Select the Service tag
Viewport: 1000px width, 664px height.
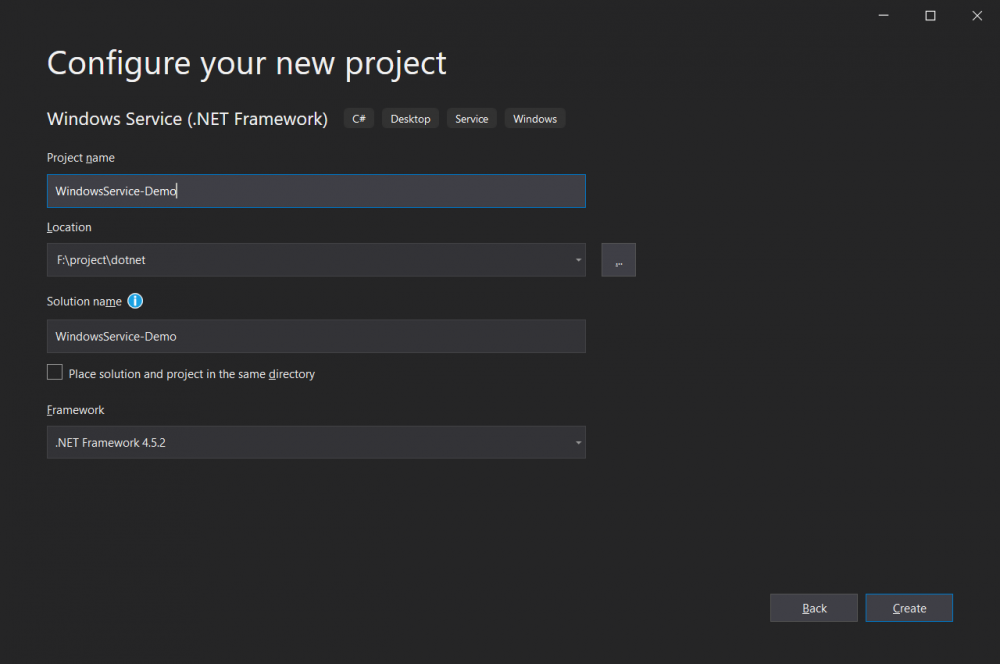(x=471, y=118)
